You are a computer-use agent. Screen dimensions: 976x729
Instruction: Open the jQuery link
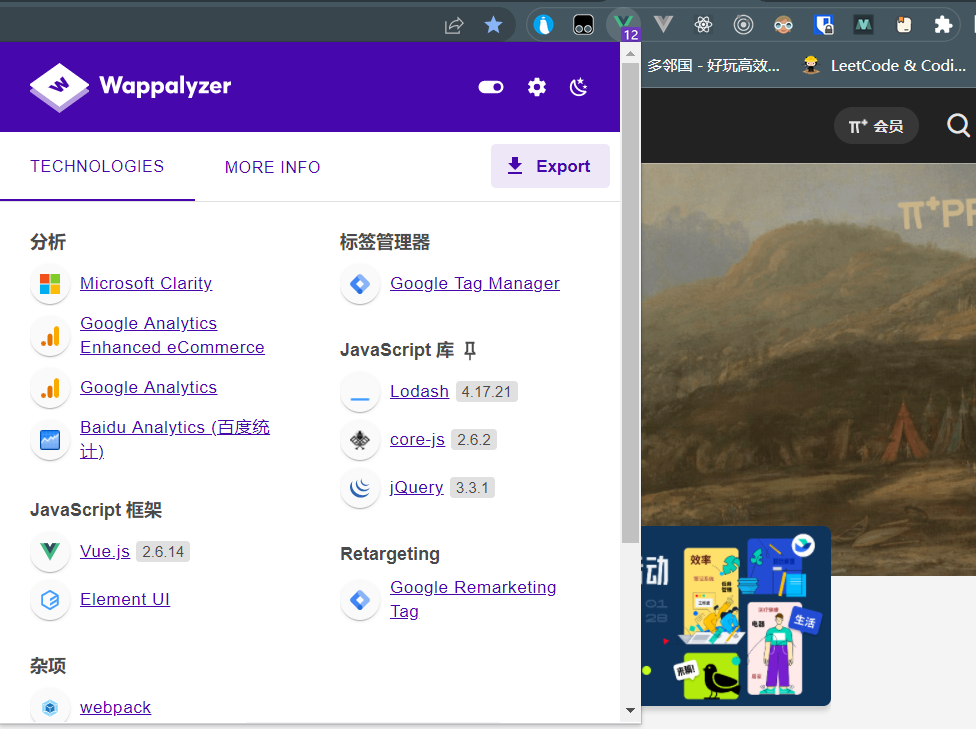[x=417, y=487]
